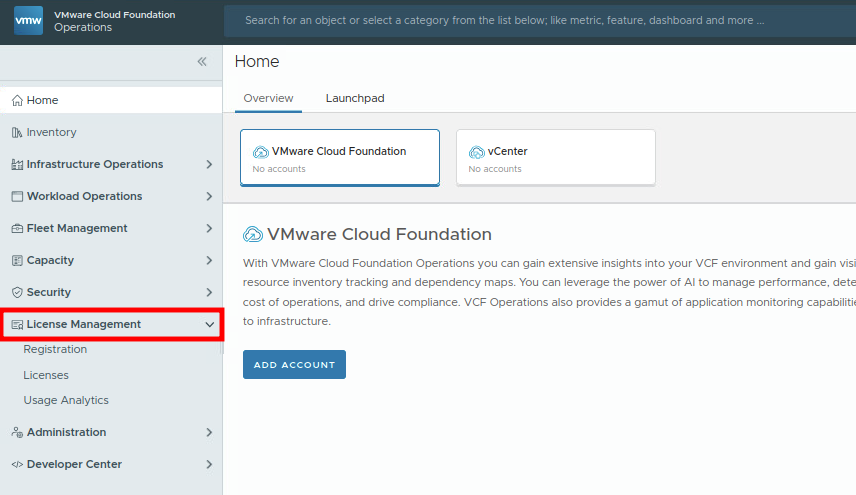Click 'No accounts' under VMware Cloud Foundation card

point(279,169)
